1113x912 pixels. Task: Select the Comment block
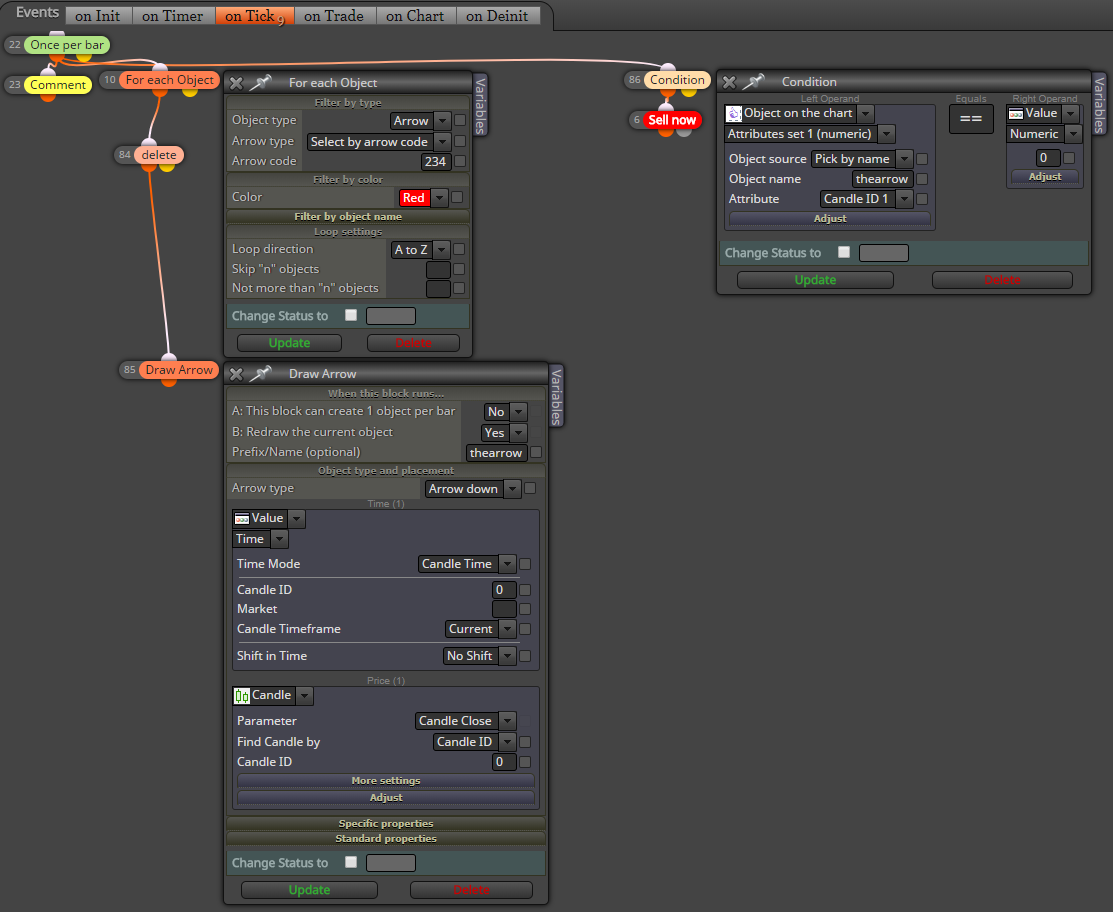(57, 84)
